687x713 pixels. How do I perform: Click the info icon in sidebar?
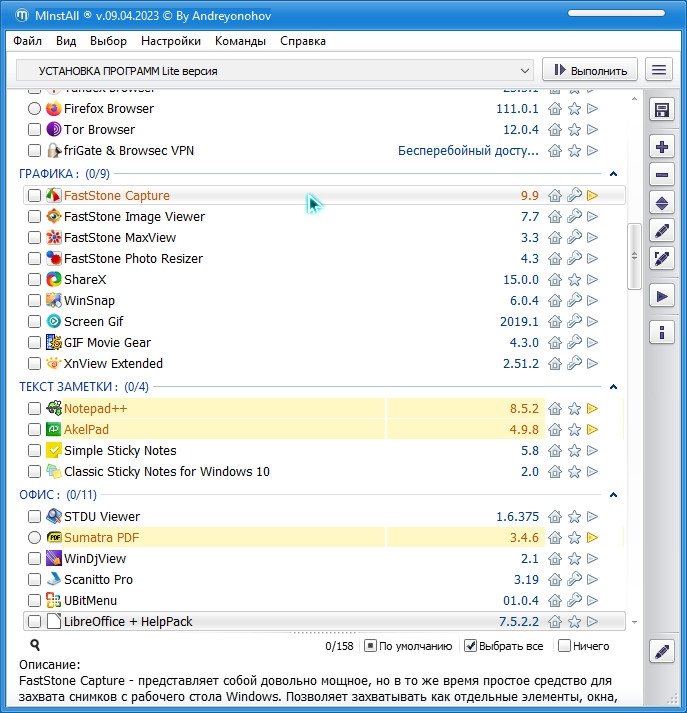click(x=662, y=332)
